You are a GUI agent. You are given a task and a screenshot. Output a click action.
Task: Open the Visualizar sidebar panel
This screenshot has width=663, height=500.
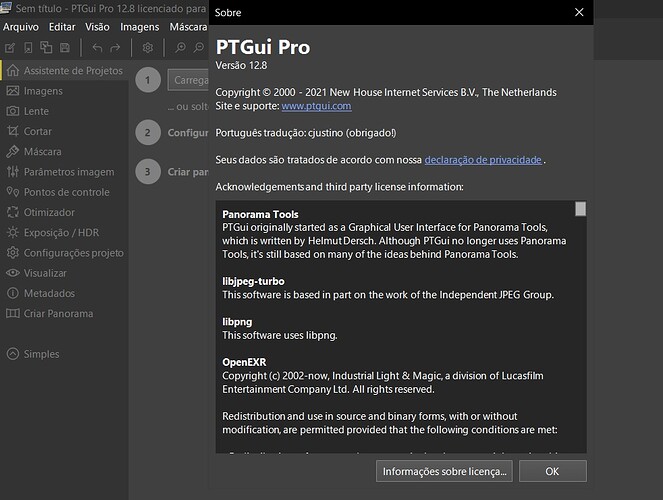[65, 273]
